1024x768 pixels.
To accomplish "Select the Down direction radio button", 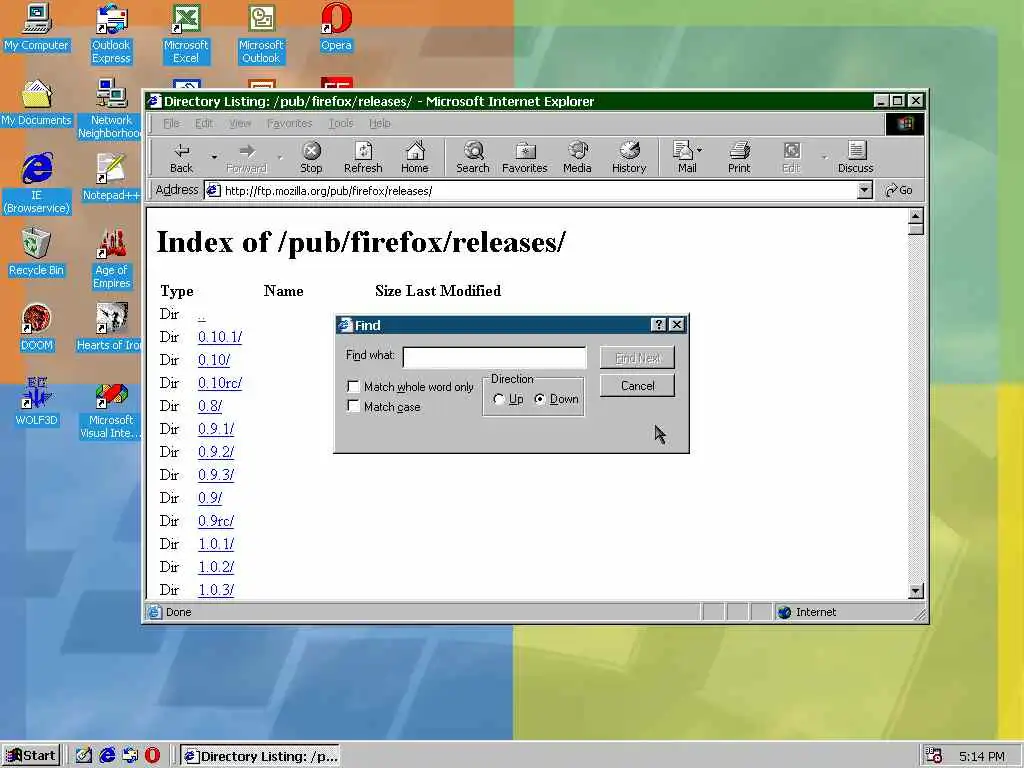I will [539, 399].
